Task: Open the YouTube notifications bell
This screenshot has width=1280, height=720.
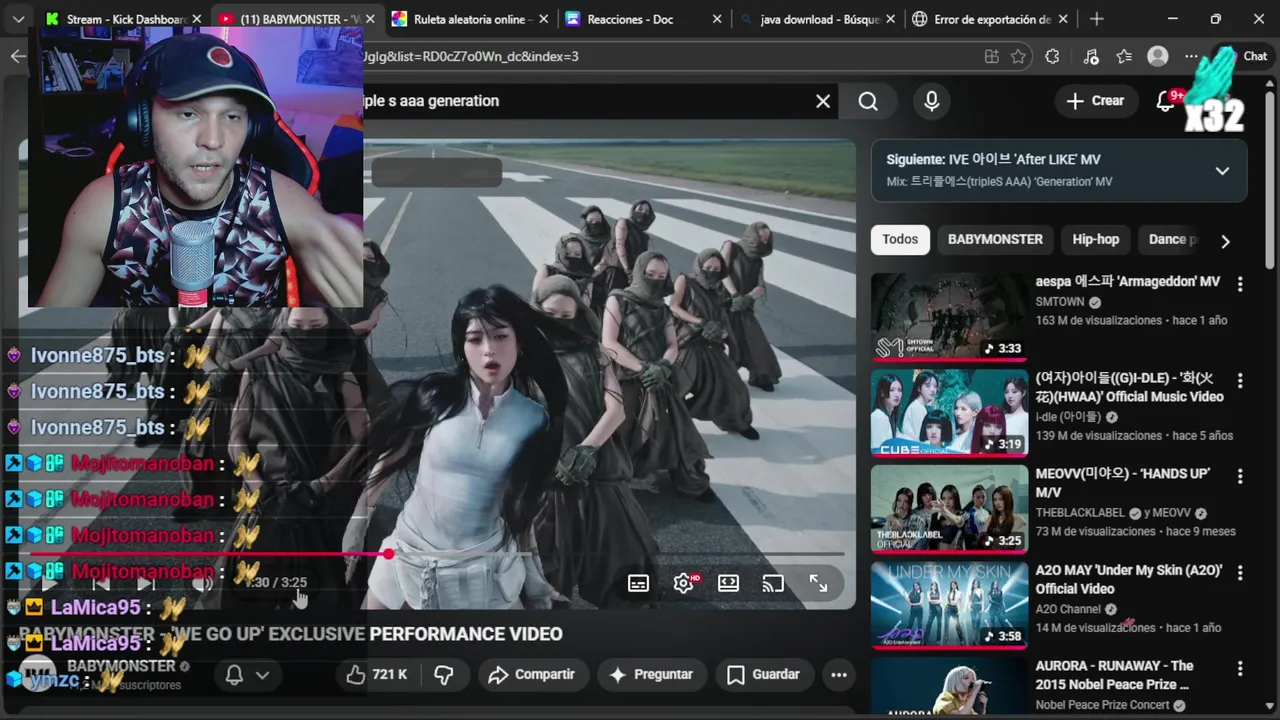Action: pyautogui.click(x=1165, y=101)
